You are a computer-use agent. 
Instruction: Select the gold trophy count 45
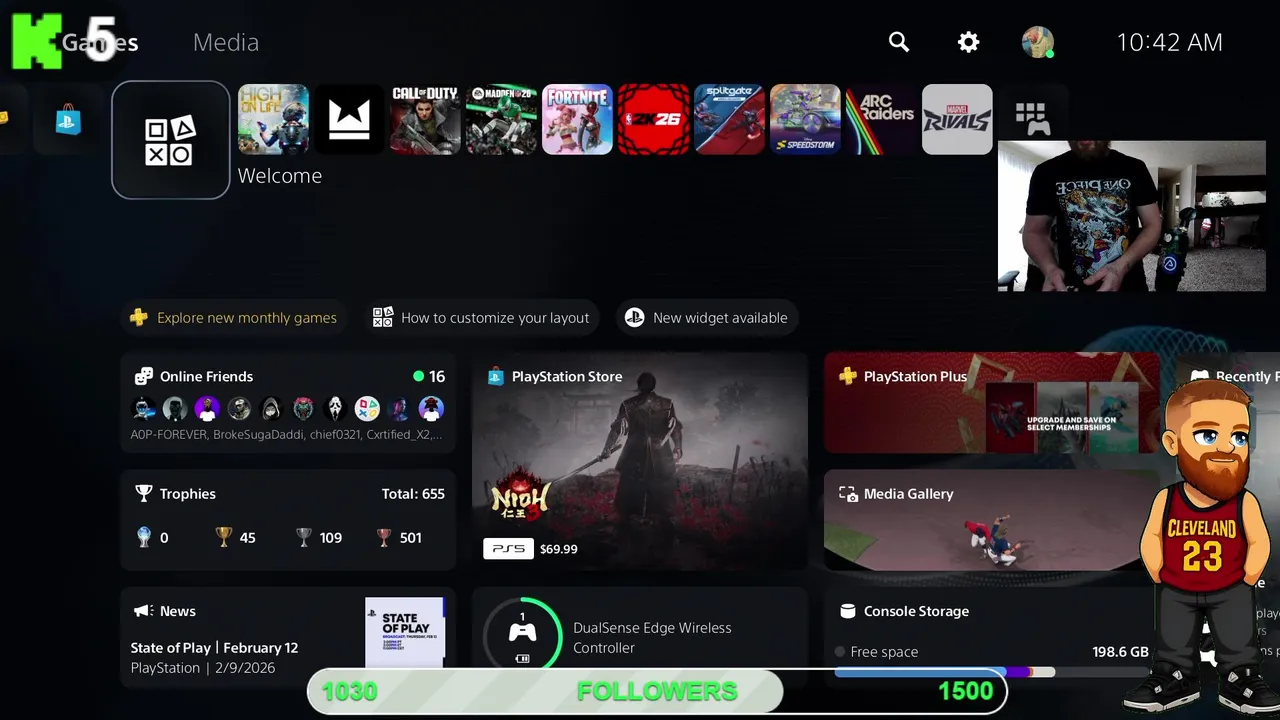coord(236,538)
